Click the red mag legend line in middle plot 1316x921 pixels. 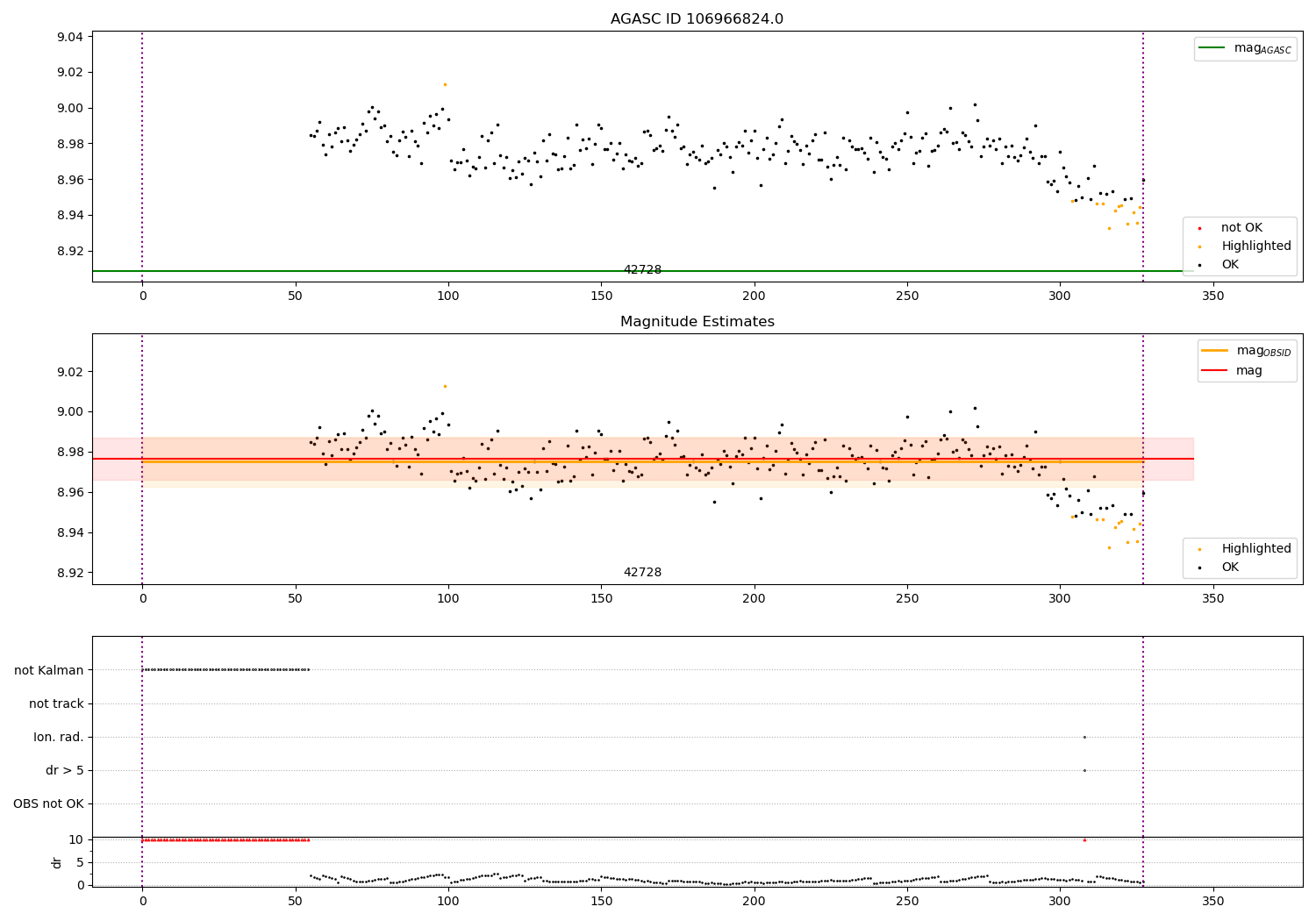pos(1214,370)
